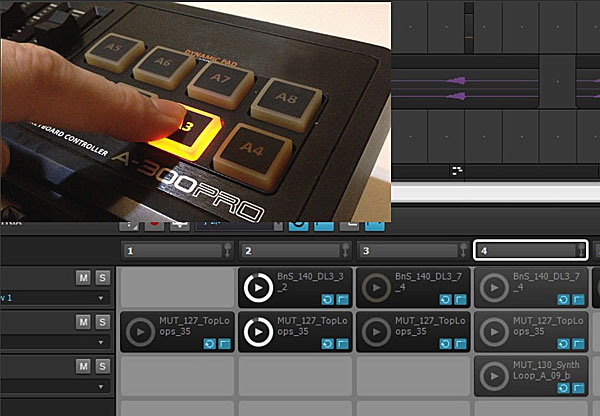
Task: Click the horizontal scrollbar below the track lanes
Action: click(496, 193)
